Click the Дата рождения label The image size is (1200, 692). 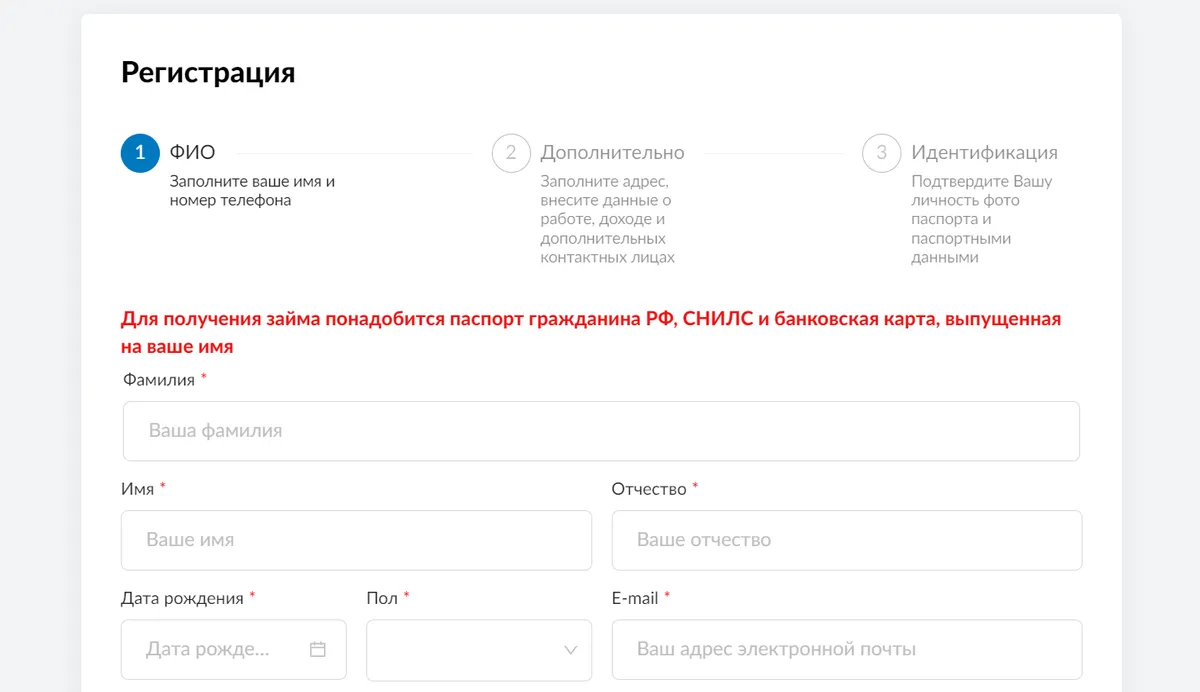point(182,598)
